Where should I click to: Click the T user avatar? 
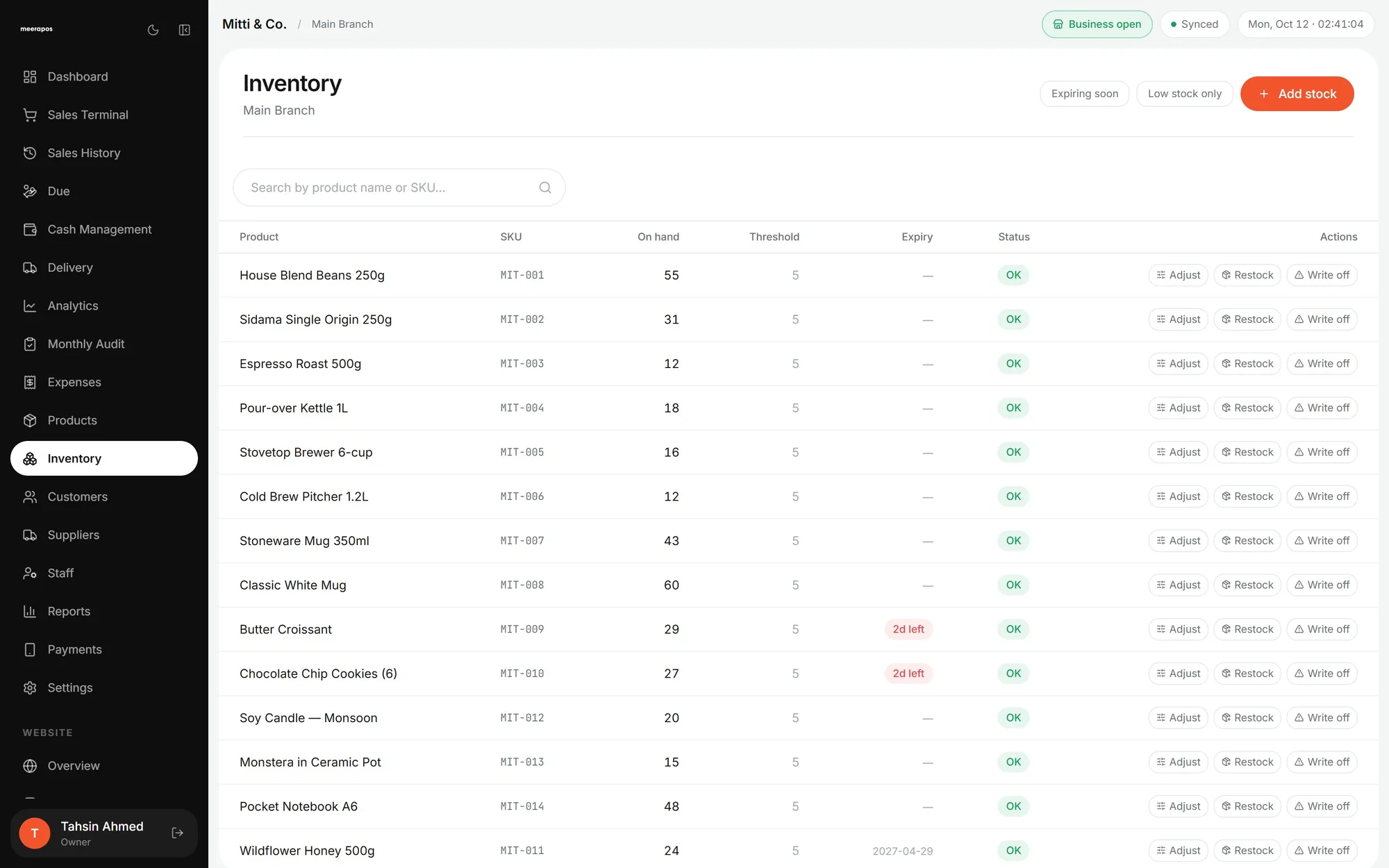35,833
